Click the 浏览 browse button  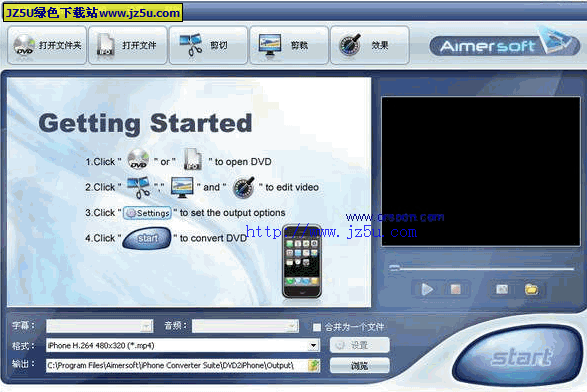click(359, 365)
